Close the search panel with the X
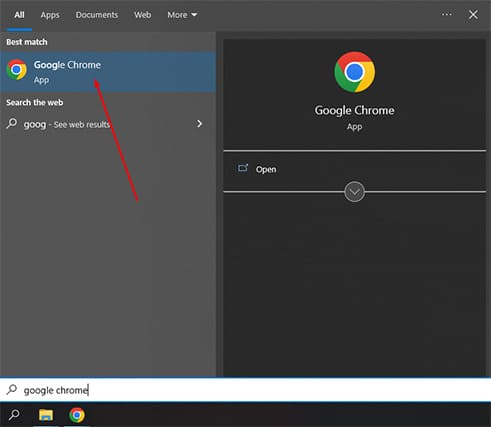 click(473, 15)
